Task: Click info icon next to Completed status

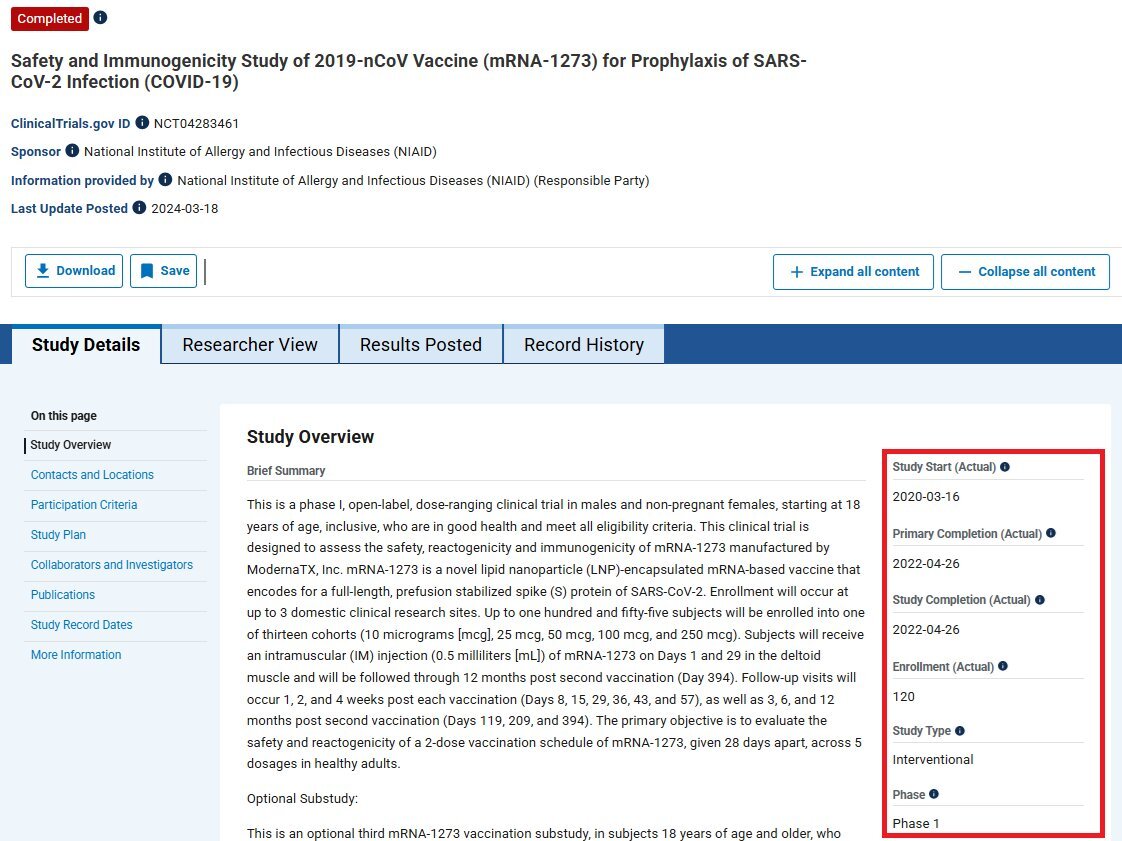Action: pyautogui.click(x=100, y=18)
